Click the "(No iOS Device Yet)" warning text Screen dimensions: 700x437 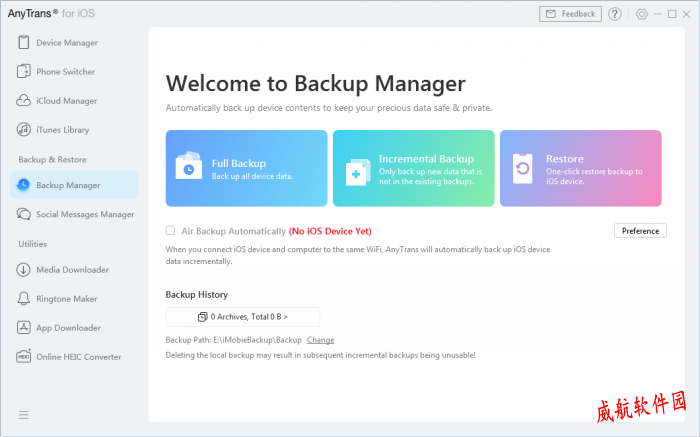pos(330,231)
